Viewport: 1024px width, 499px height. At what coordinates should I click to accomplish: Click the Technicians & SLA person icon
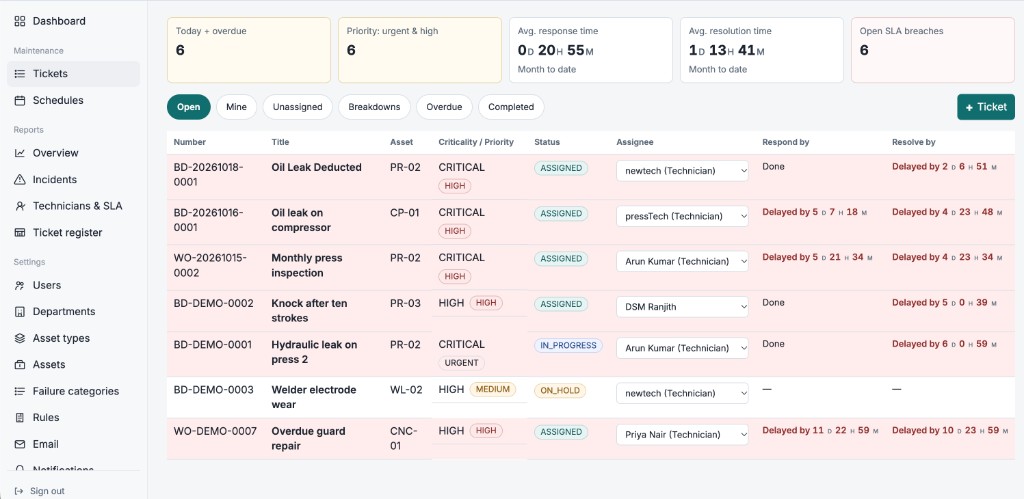(20, 206)
